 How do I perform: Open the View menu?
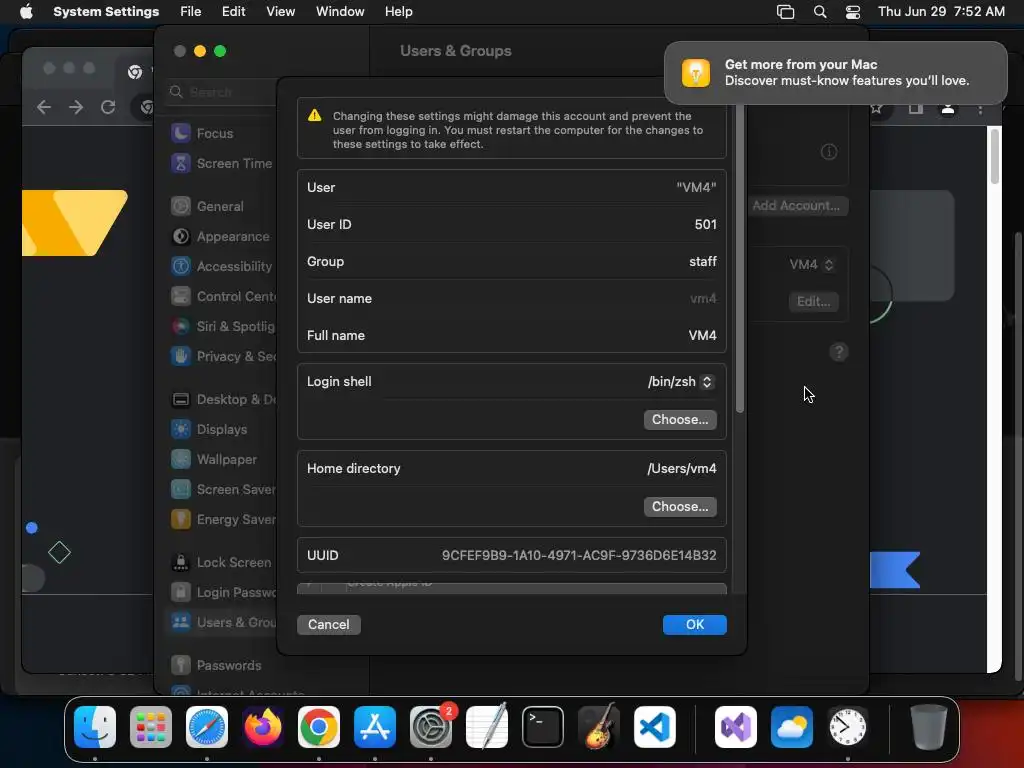280,12
